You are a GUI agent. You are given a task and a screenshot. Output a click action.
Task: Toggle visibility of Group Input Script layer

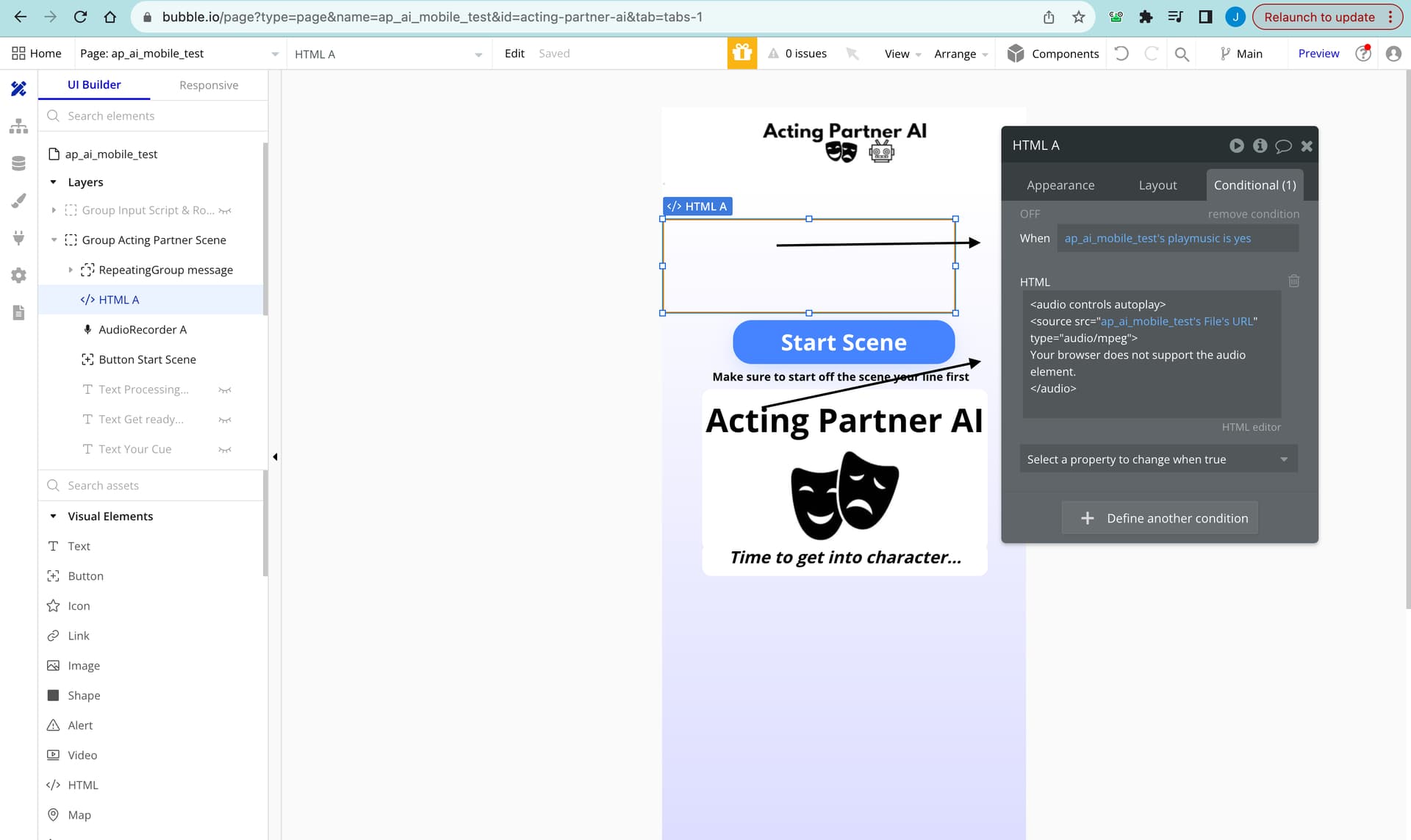(225, 211)
